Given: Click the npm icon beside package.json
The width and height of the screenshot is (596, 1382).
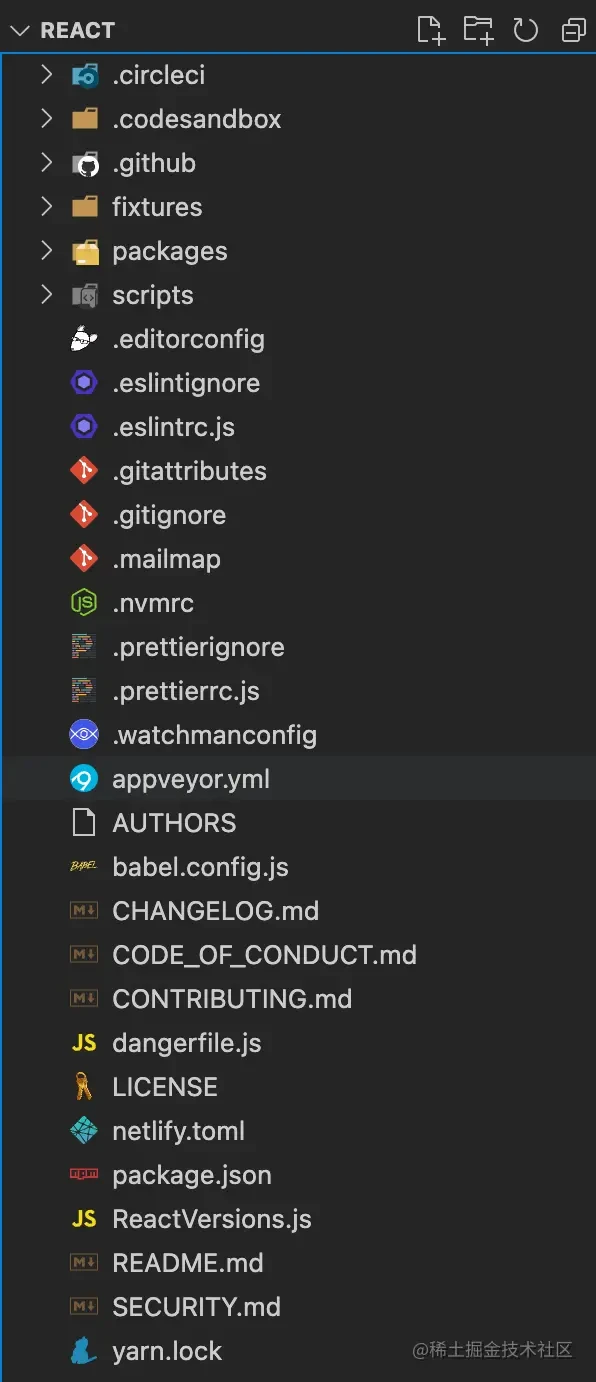Looking at the screenshot, I should (84, 1175).
